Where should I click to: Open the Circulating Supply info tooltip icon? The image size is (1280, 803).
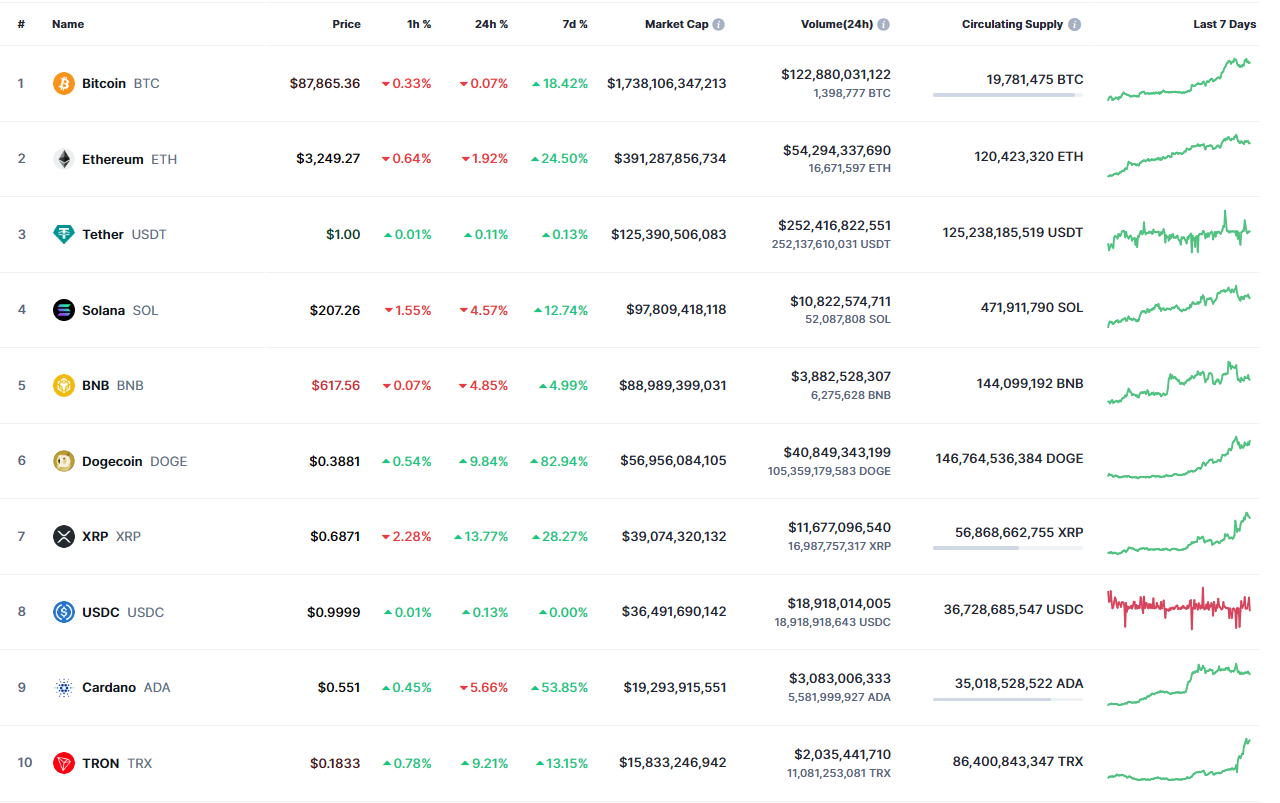pyautogui.click(x=1074, y=24)
